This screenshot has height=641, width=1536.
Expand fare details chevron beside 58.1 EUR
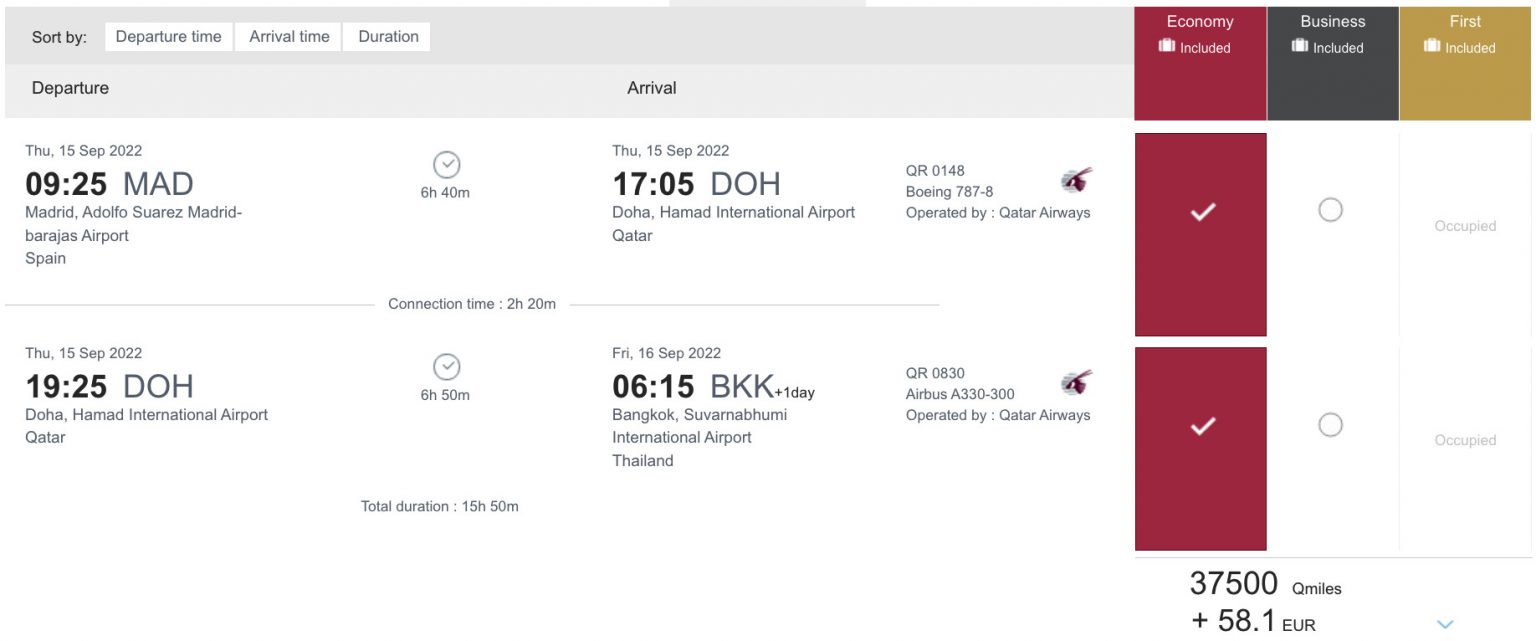[1445, 624]
